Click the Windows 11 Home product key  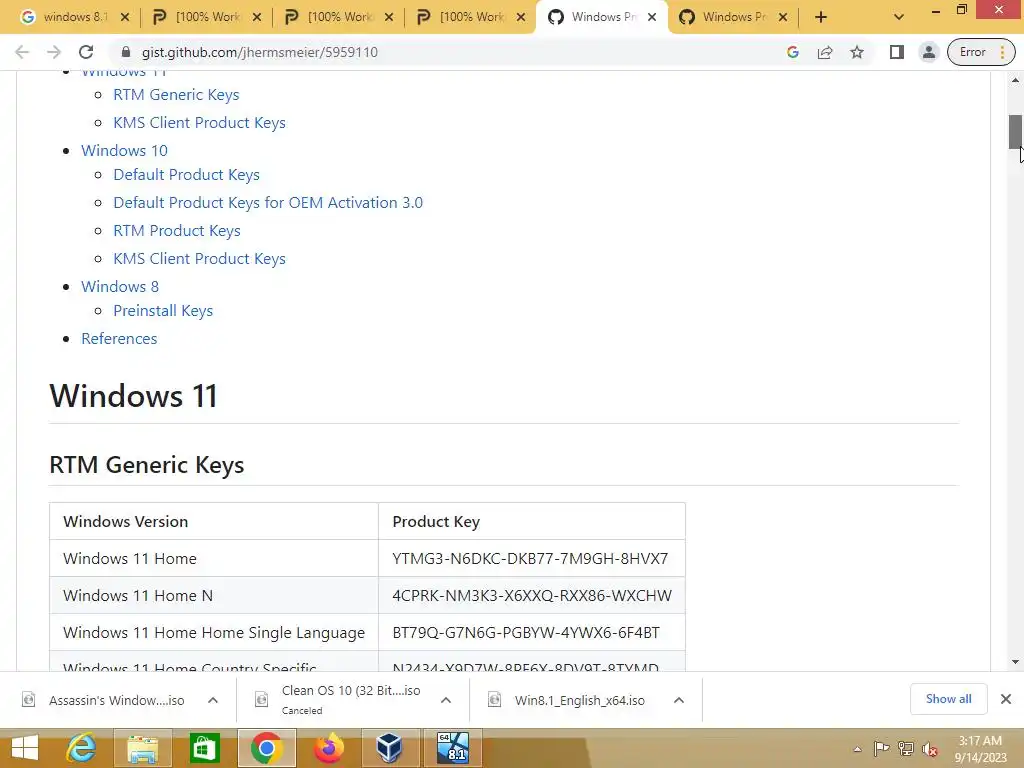tap(530, 558)
